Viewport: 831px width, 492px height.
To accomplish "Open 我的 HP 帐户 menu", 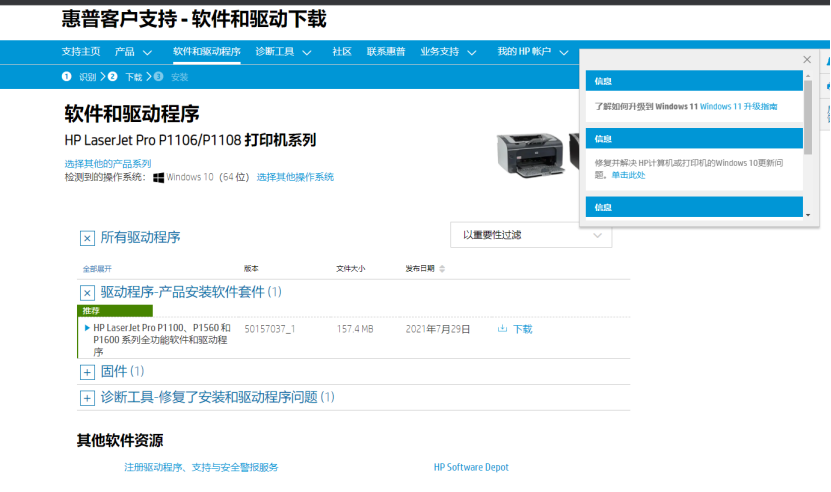I will tap(524, 51).
